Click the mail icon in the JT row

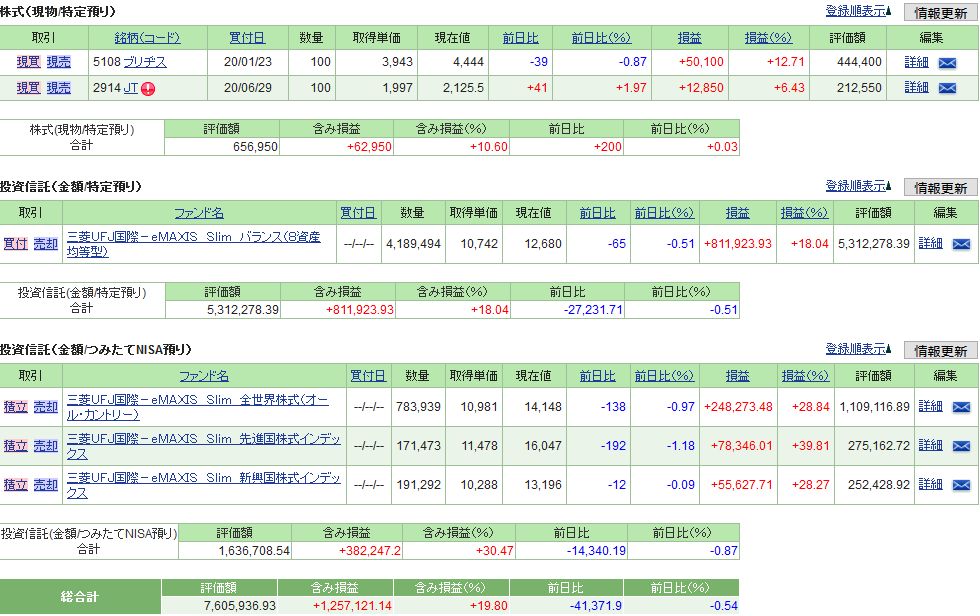click(x=947, y=88)
